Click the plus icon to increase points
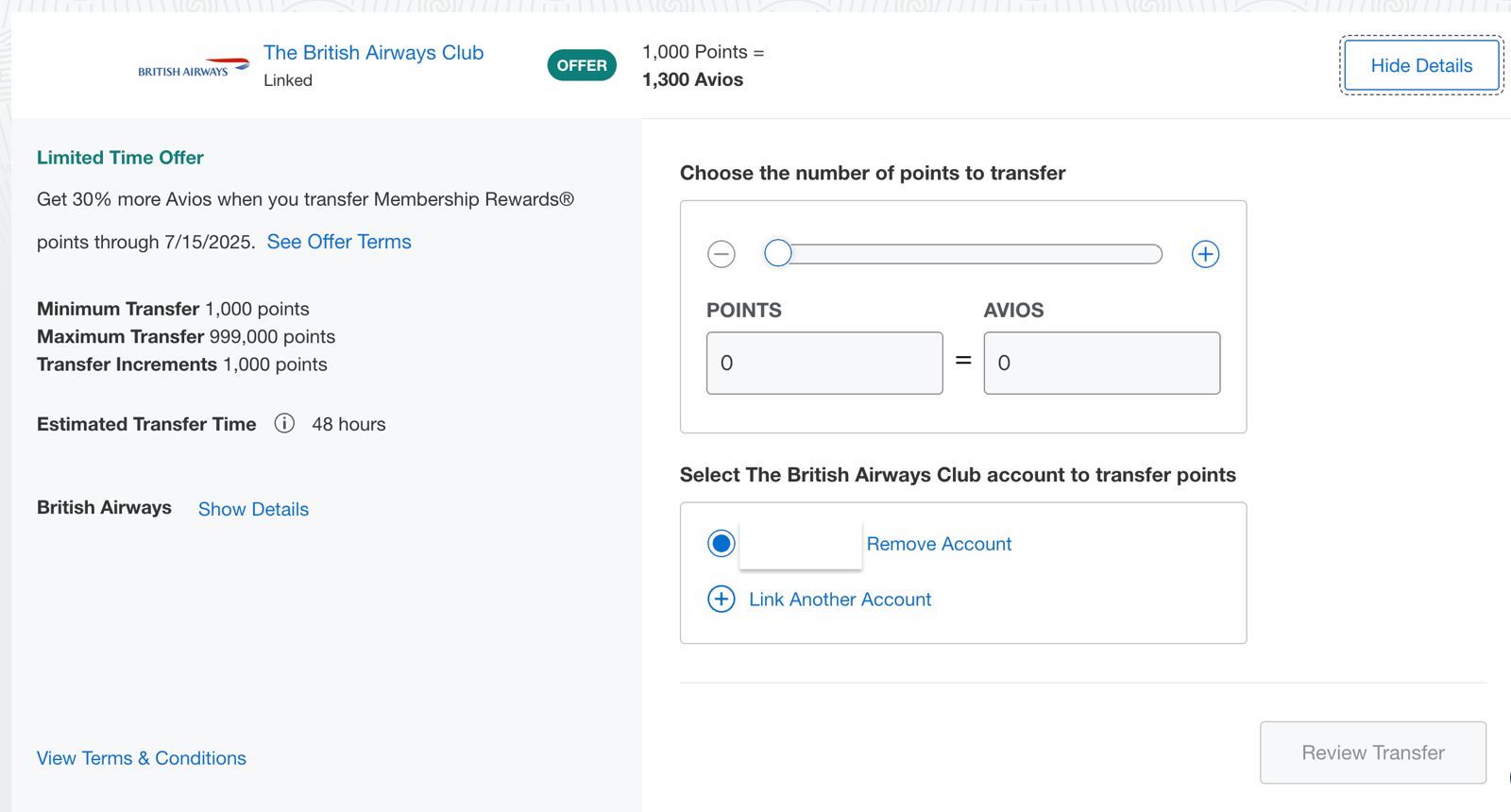This screenshot has width=1511, height=812. (x=1205, y=254)
